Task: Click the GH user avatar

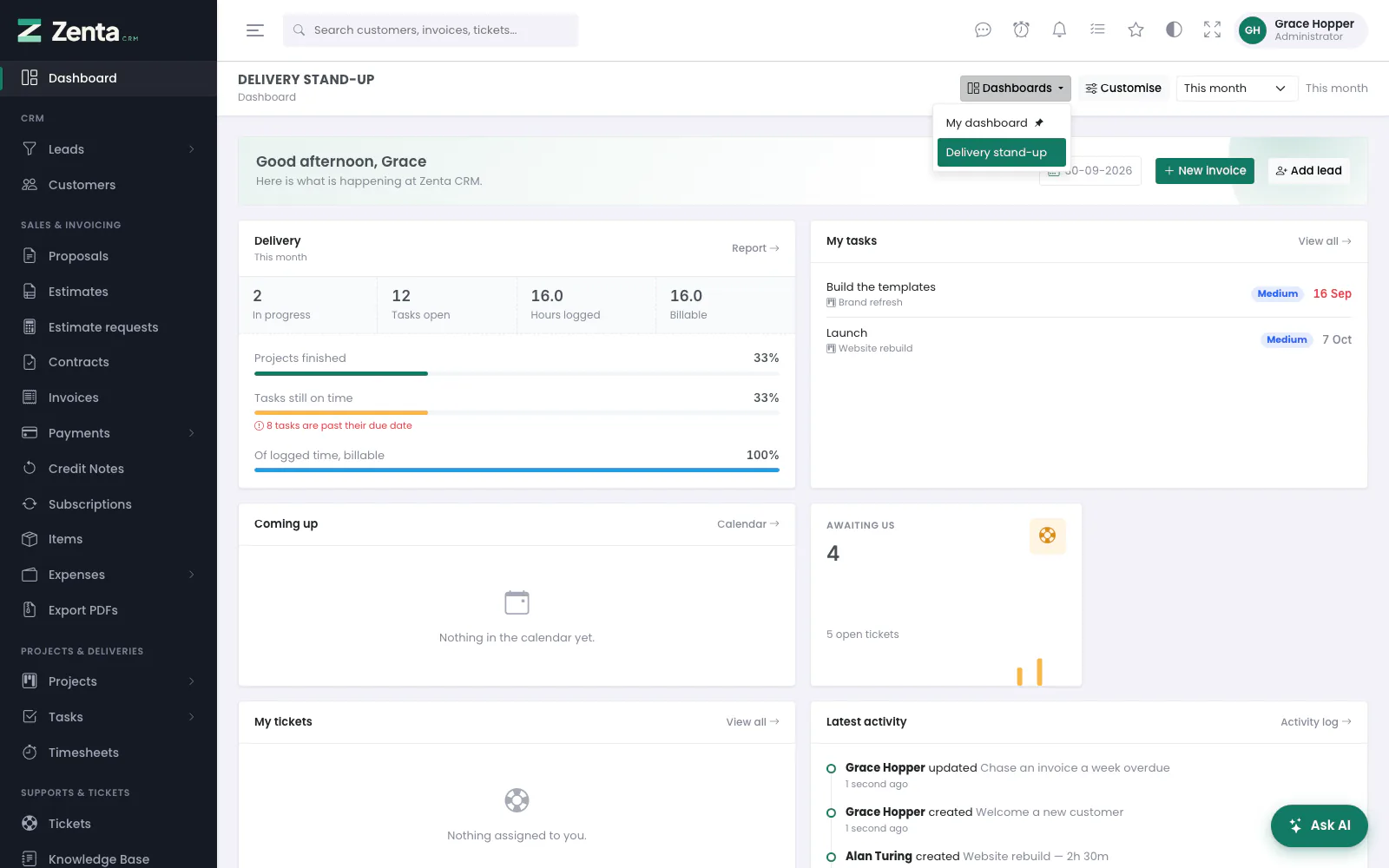Action: pyautogui.click(x=1252, y=30)
